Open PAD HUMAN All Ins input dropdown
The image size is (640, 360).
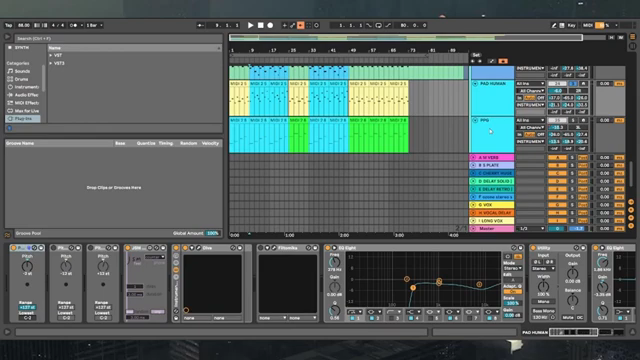click(530, 83)
